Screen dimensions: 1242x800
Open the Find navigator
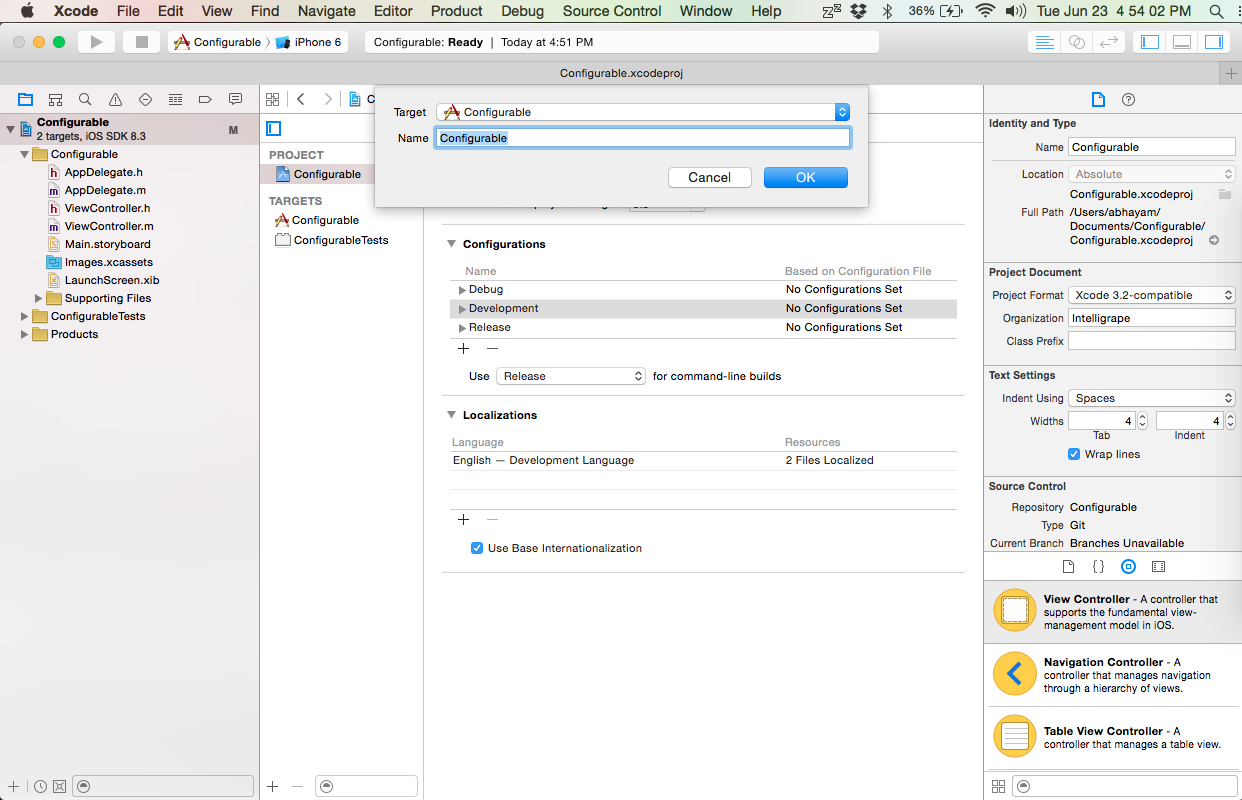pyautogui.click(x=85, y=99)
